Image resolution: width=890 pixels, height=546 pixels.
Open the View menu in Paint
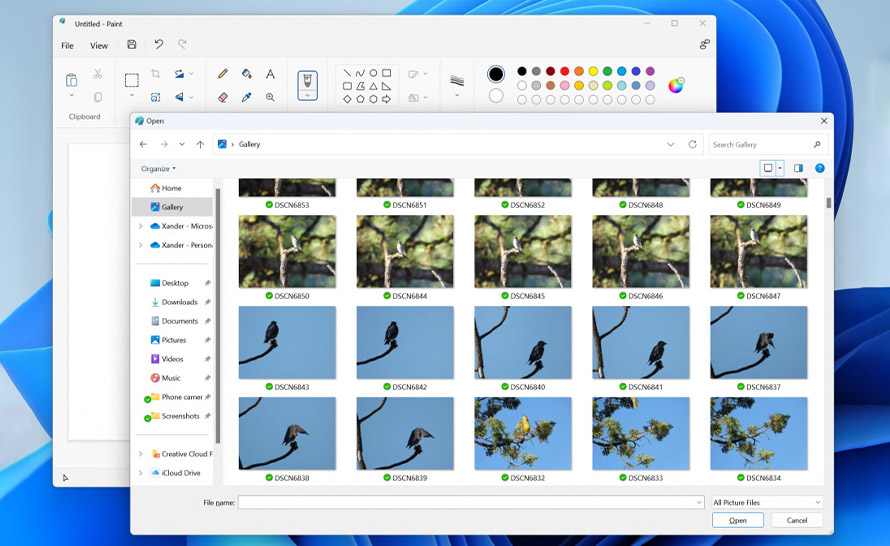[x=99, y=45]
